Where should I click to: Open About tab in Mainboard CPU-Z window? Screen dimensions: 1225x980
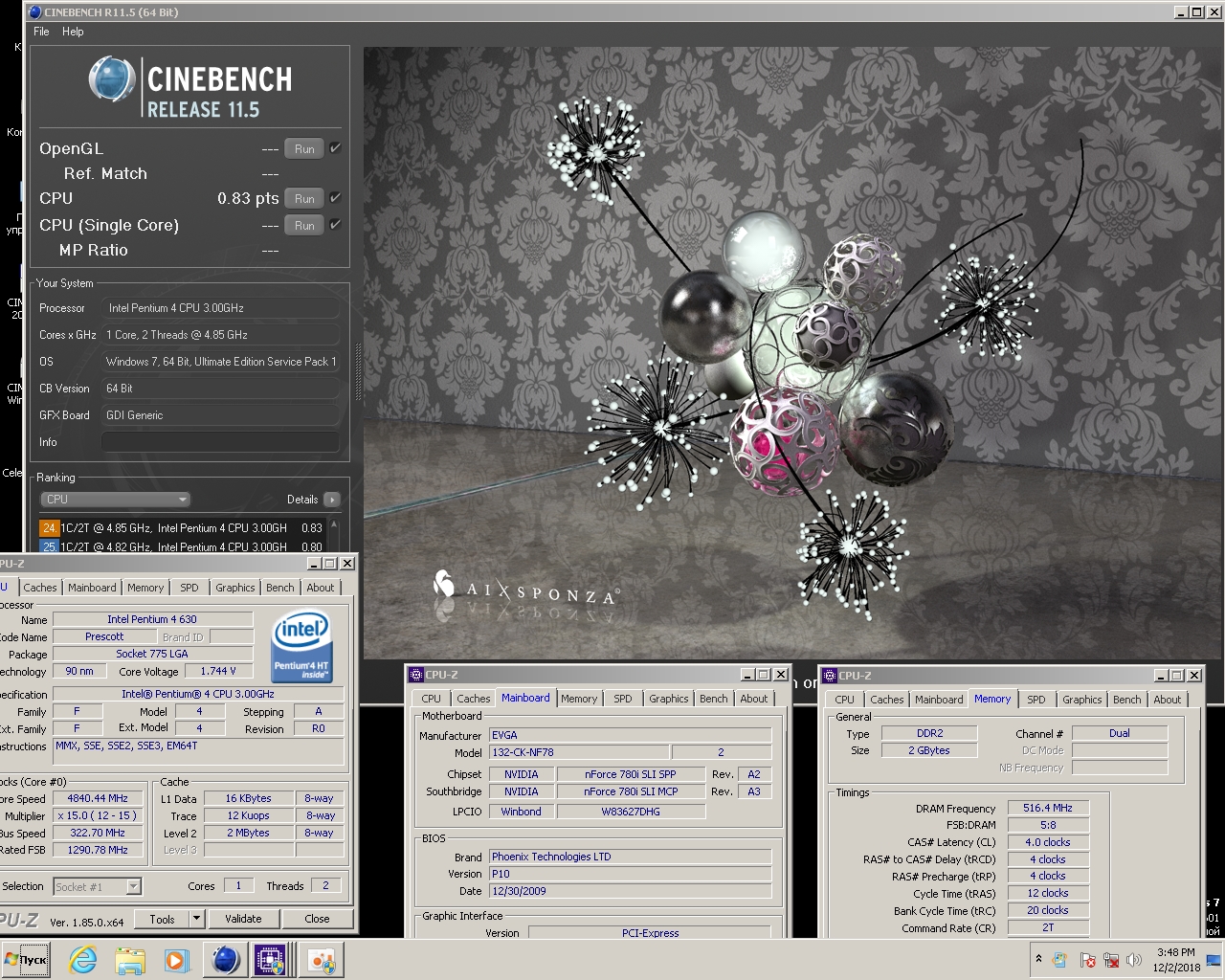(754, 699)
